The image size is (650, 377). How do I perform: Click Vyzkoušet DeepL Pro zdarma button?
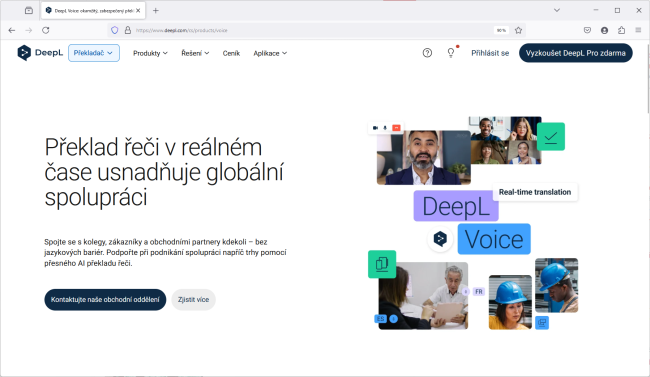(x=575, y=53)
